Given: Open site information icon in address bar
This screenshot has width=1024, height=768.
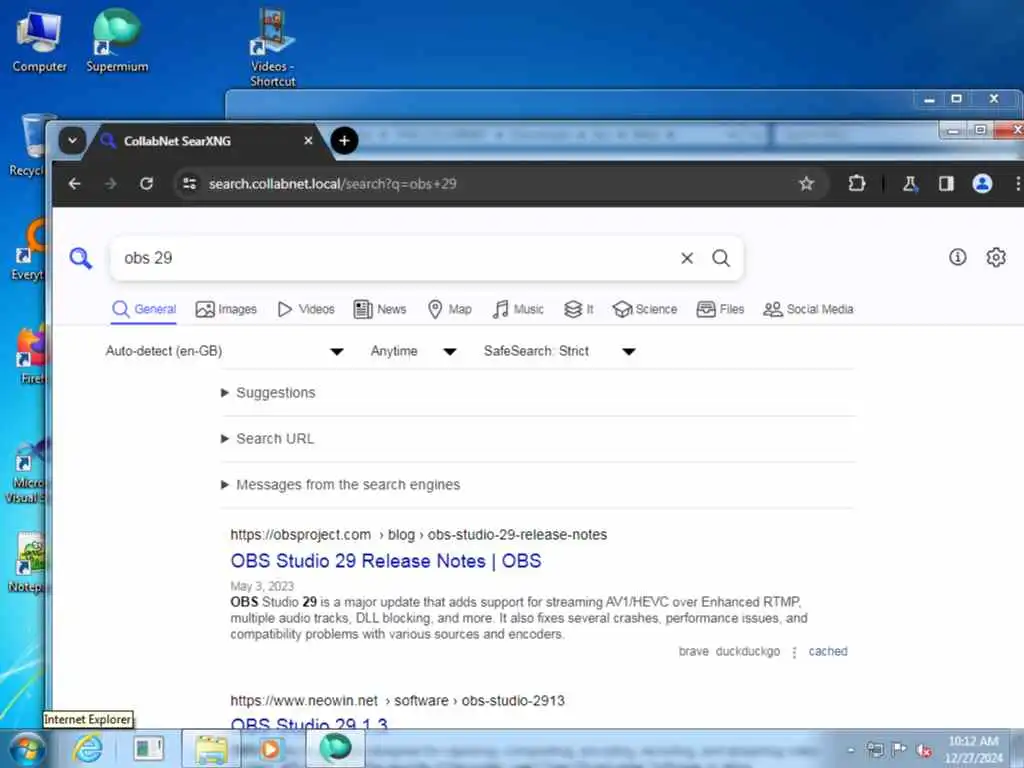Looking at the screenshot, I should click(x=189, y=184).
